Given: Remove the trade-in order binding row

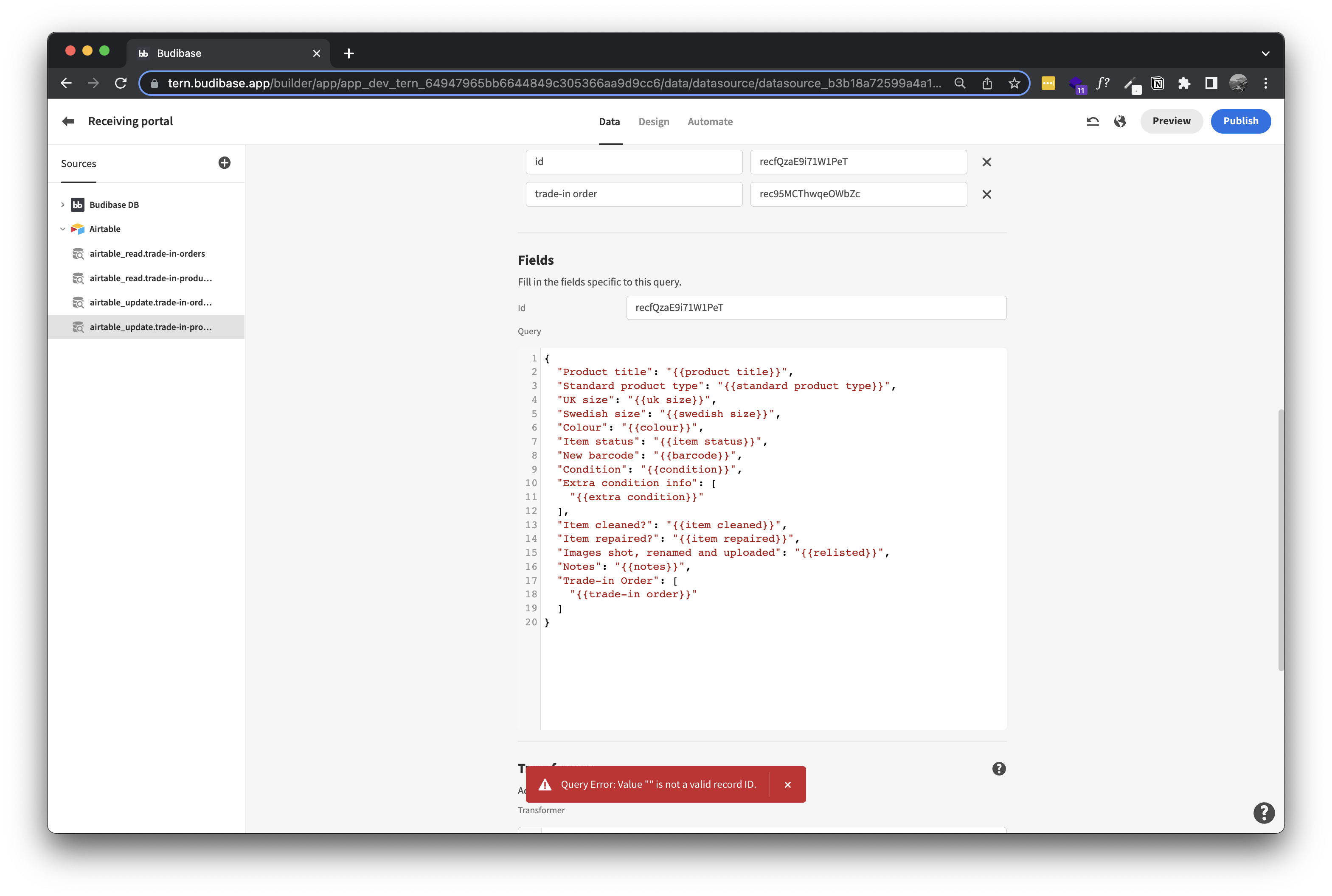Looking at the screenshot, I should 987,194.
